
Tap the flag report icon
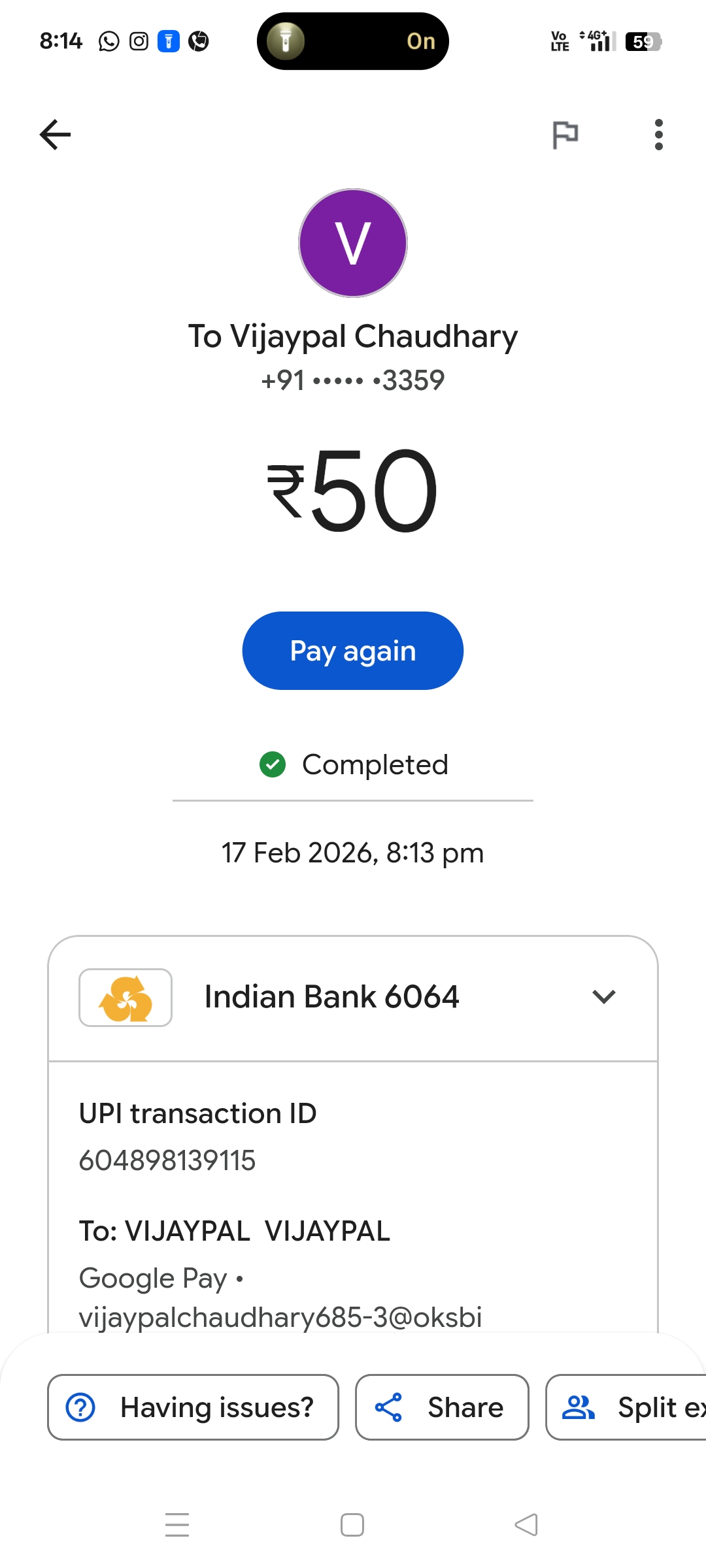tap(565, 135)
